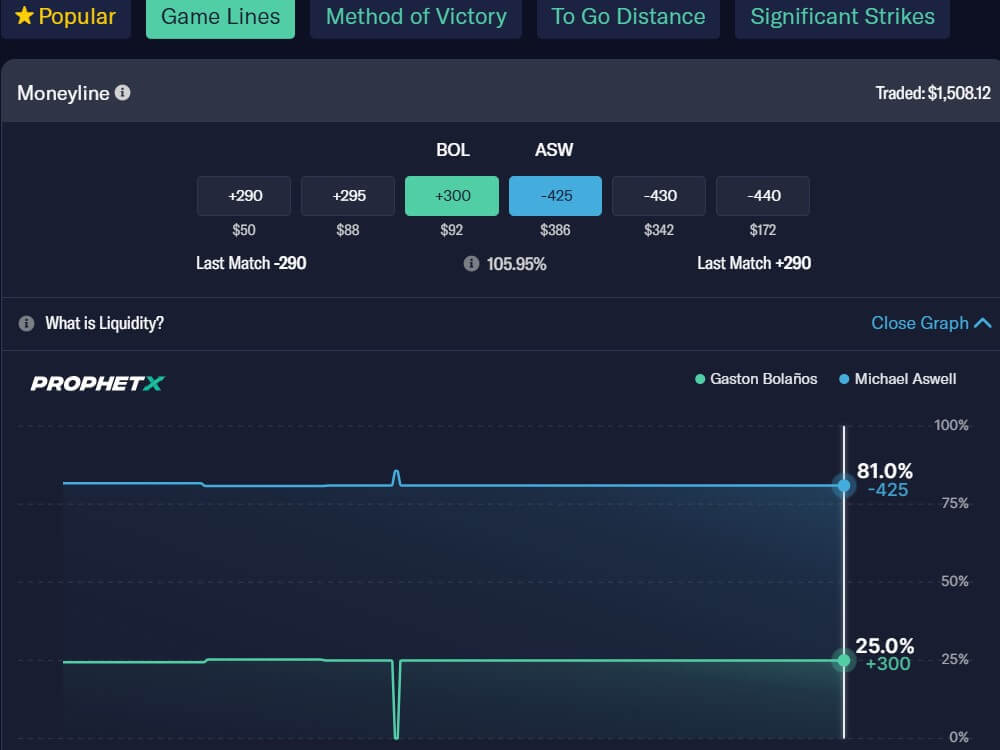Click the green 25.0% graph marker
The width and height of the screenshot is (1000, 750).
(x=844, y=660)
